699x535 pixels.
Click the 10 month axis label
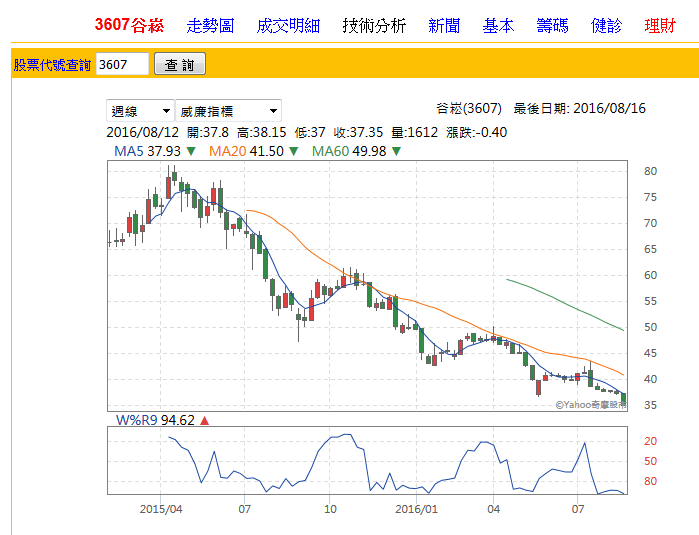tap(330, 509)
